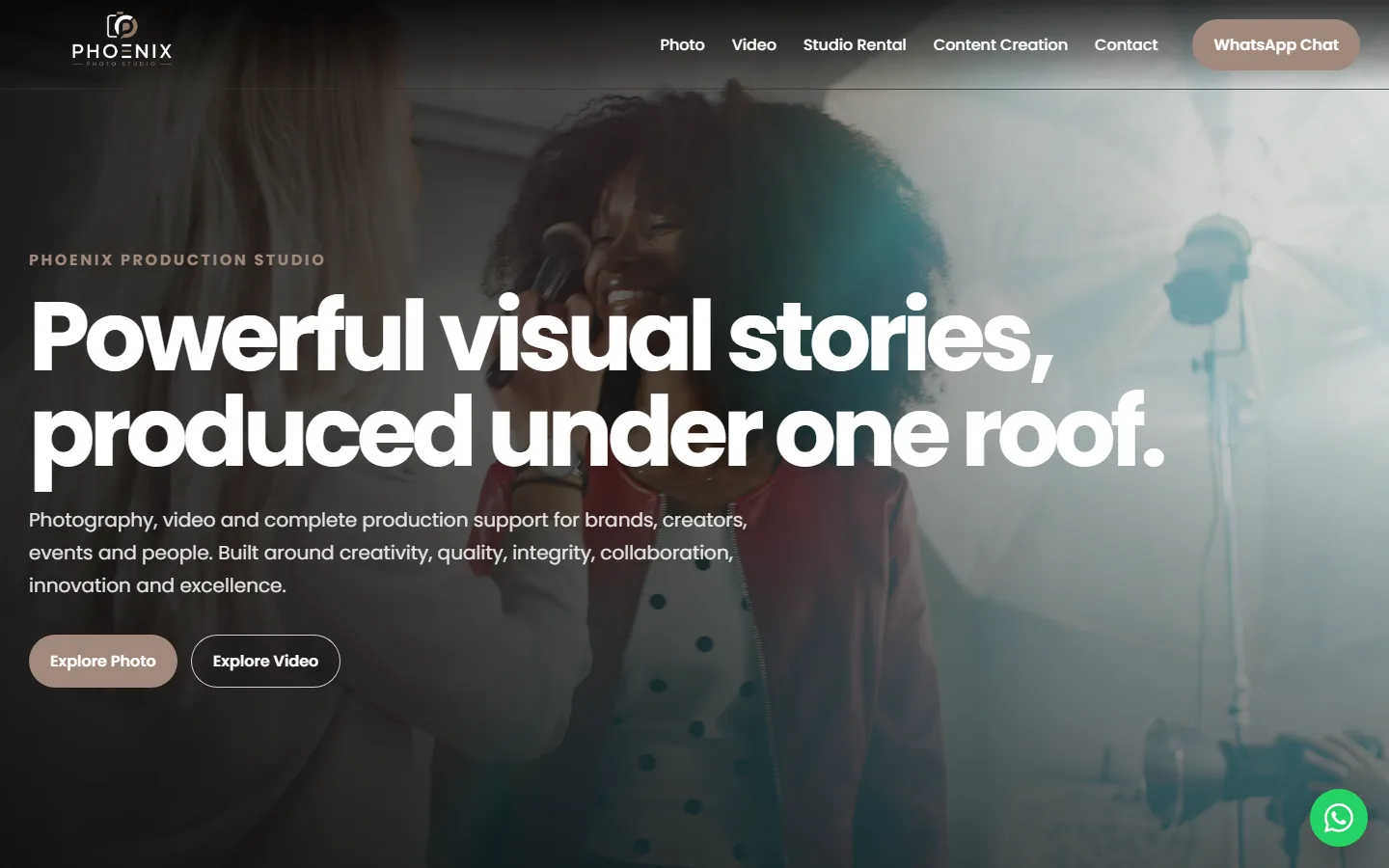Start a WhatsApp Chat from header button
Viewport: 1389px width, 868px height.
pyautogui.click(x=1275, y=44)
